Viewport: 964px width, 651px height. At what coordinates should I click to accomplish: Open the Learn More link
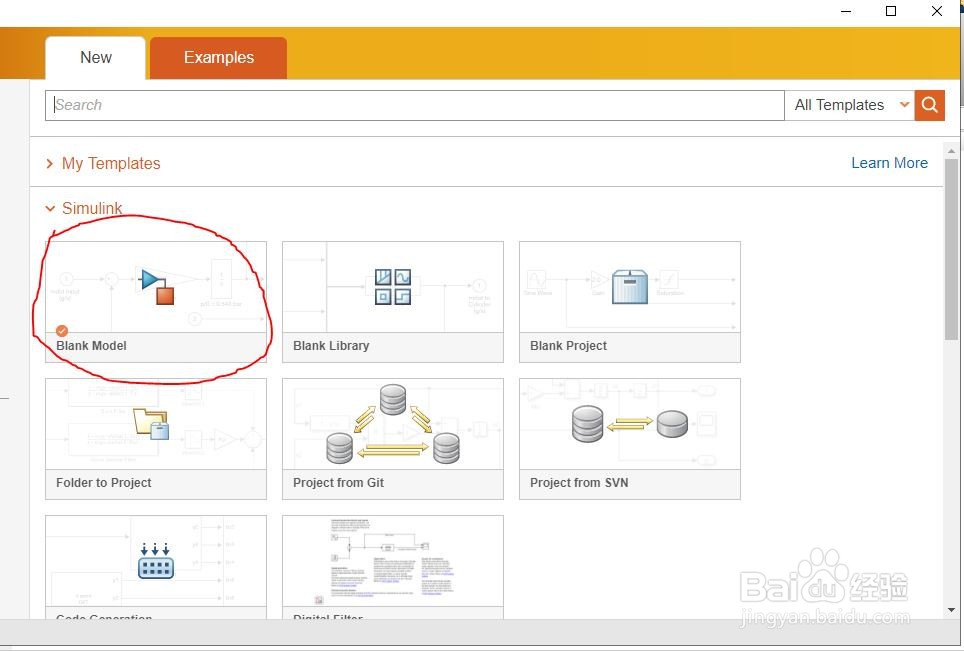(x=889, y=163)
